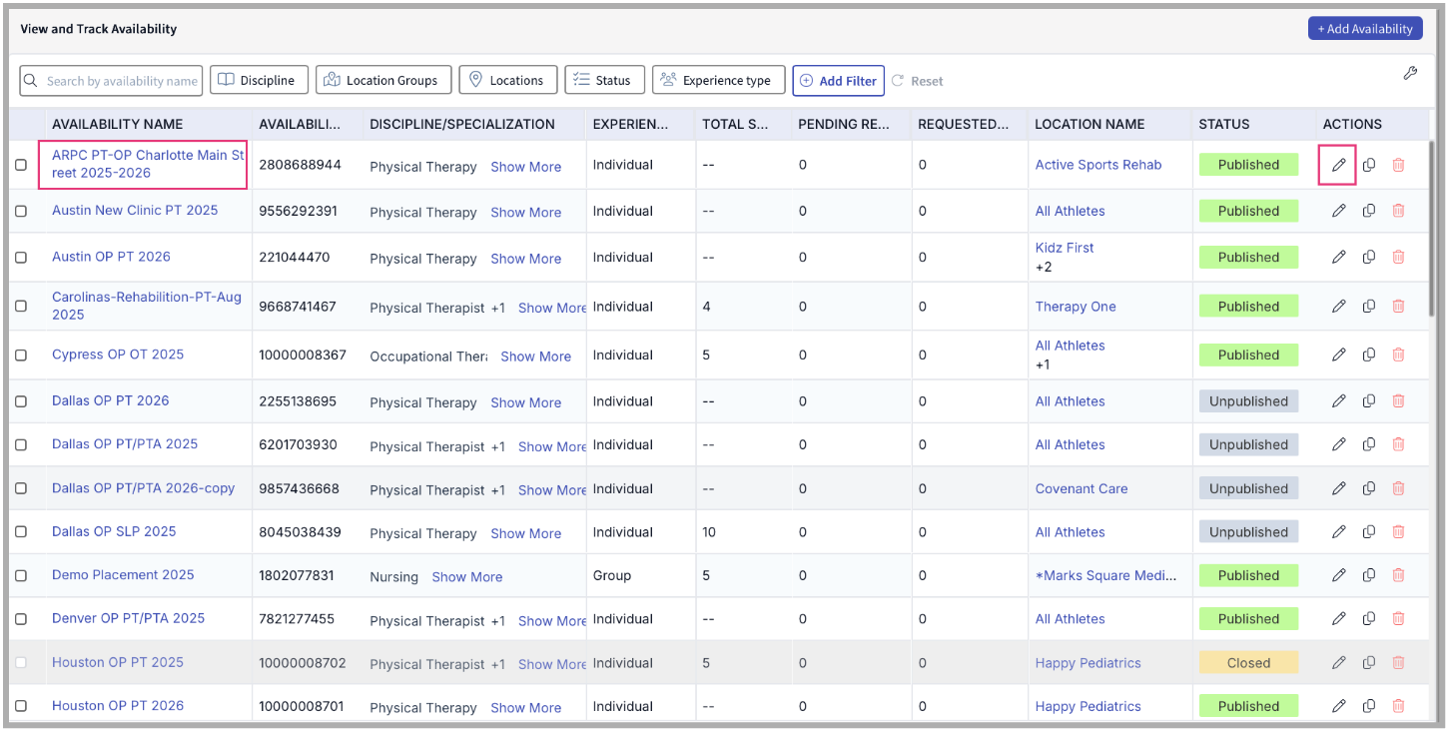Screen dimensions: 1451x733
Task: Open the Discipline filter dropdown
Action: click(258, 80)
